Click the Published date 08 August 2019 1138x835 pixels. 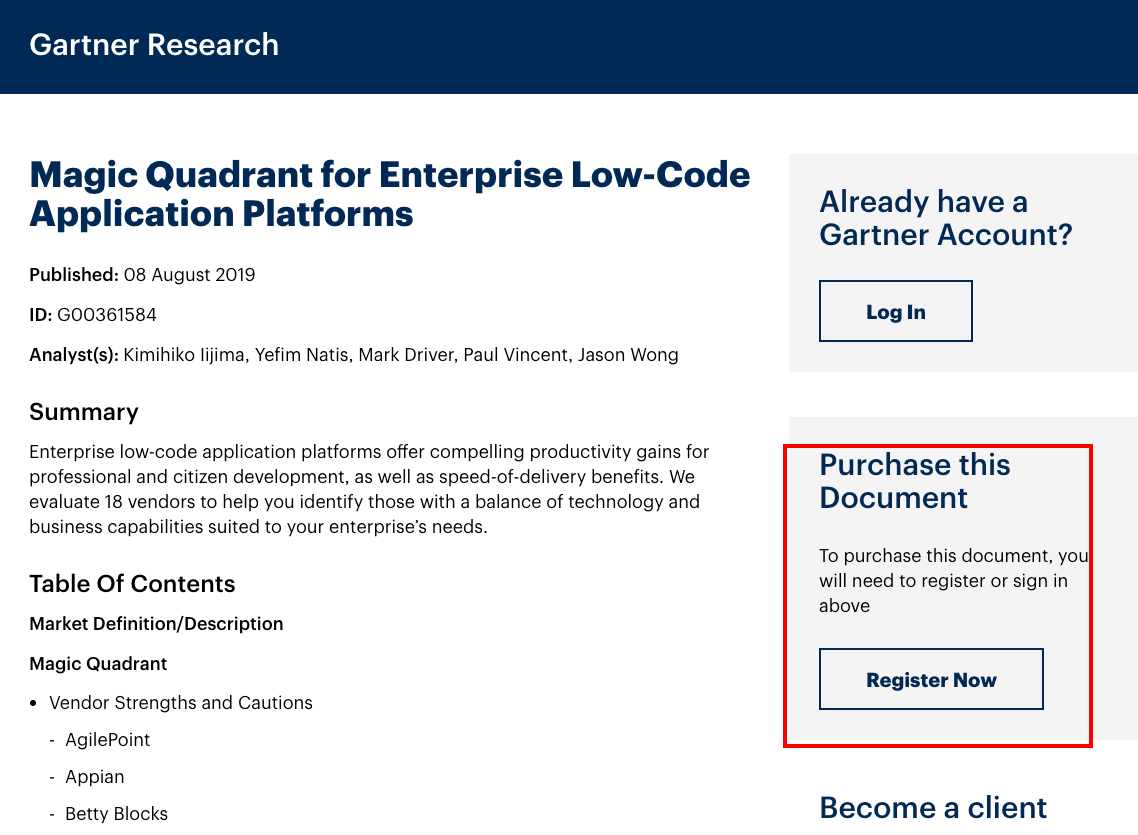[187, 274]
